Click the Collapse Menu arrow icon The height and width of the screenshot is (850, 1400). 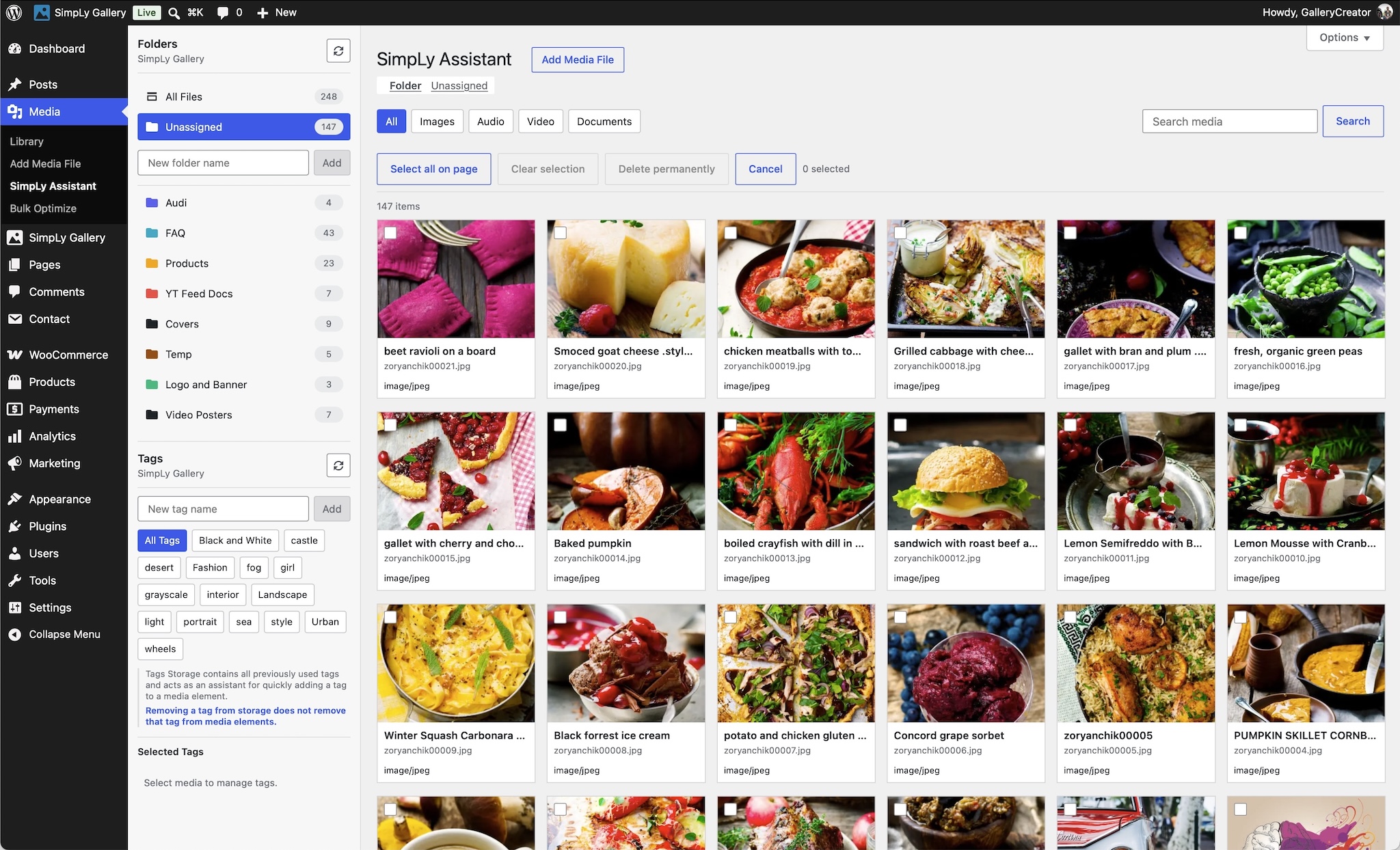click(15, 634)
